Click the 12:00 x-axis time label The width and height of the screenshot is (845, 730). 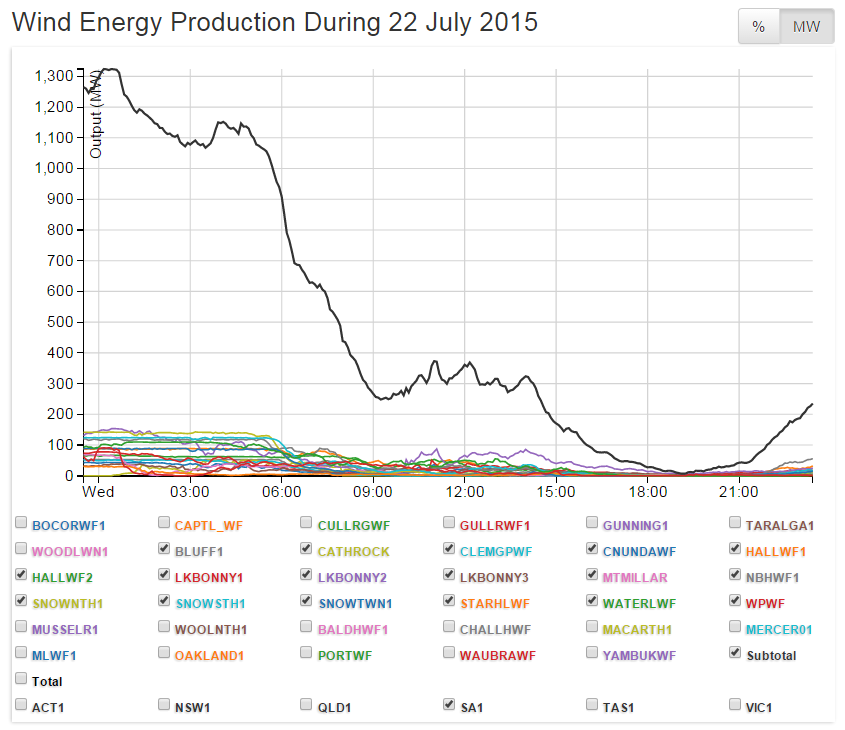[465, 493]
